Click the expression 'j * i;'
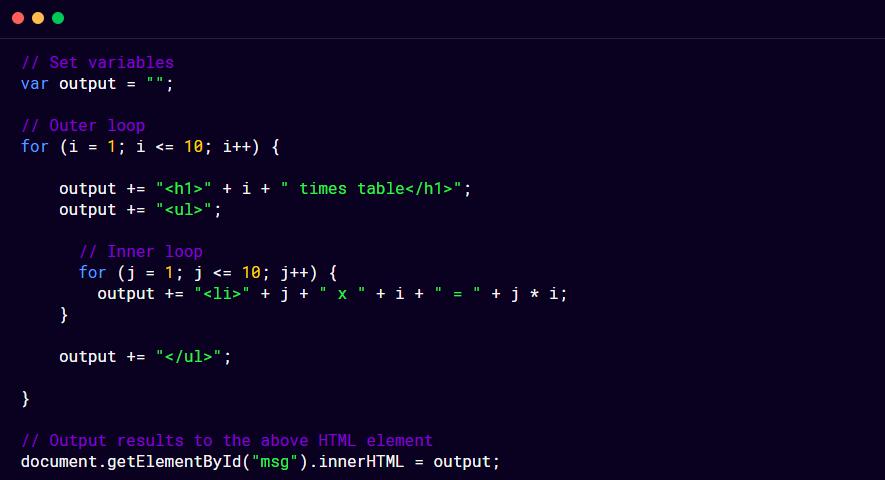This screenshot has width=885, height=480. 538,294
